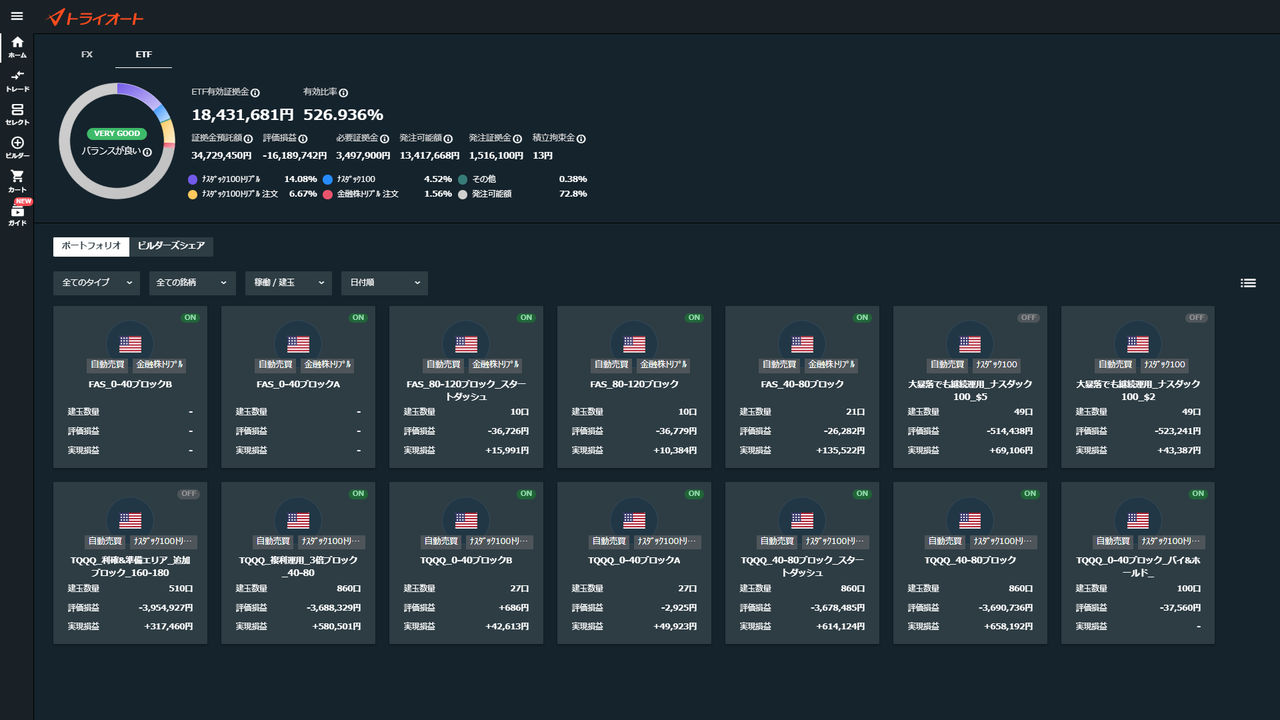Open the 日付順 sort dropdown
This screenshot has width=1280, height=720.
coord(384,283)
